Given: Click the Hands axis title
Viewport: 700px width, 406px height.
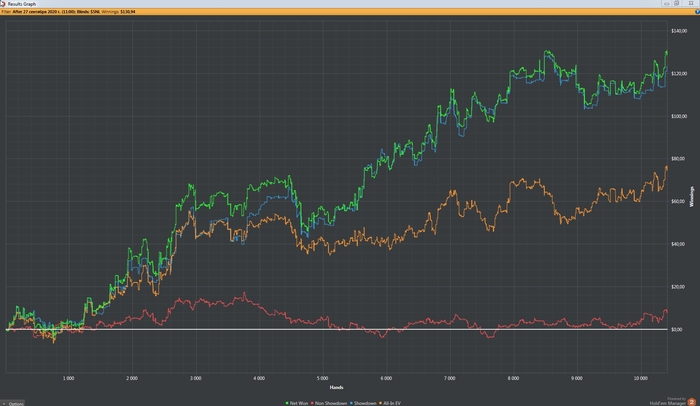Looking at the screenshot, I should tap(336, 388).
